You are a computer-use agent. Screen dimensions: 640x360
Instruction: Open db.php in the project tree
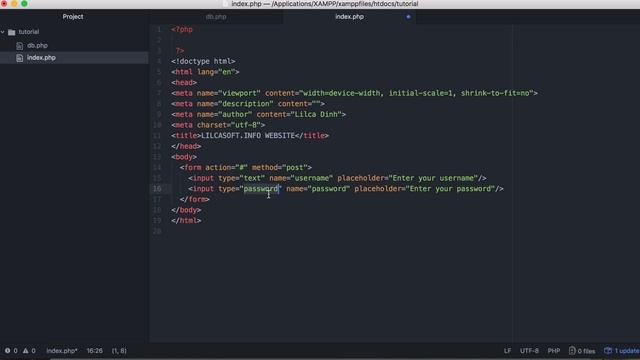tap(38, 46)
